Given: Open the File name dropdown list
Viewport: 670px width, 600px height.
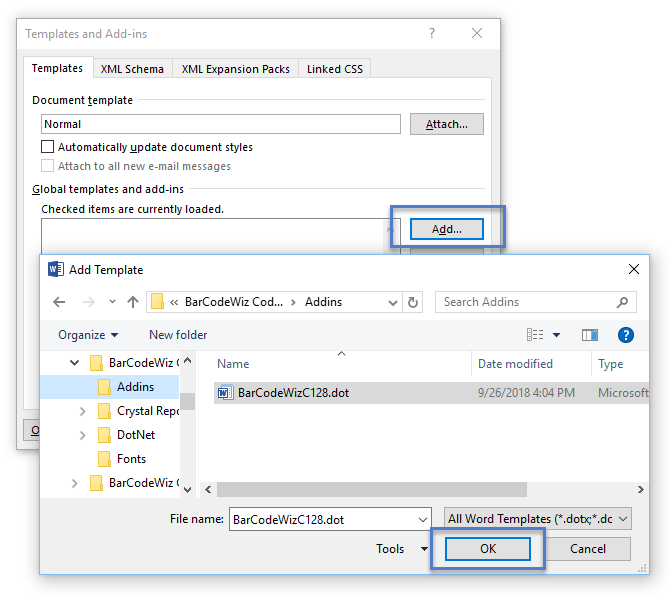Looking at the screenshot, I should tap(423, 519).
